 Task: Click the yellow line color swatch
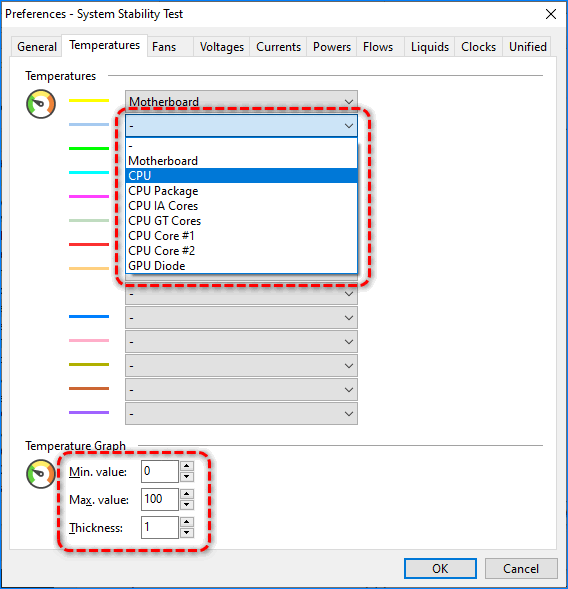[89, 100]
